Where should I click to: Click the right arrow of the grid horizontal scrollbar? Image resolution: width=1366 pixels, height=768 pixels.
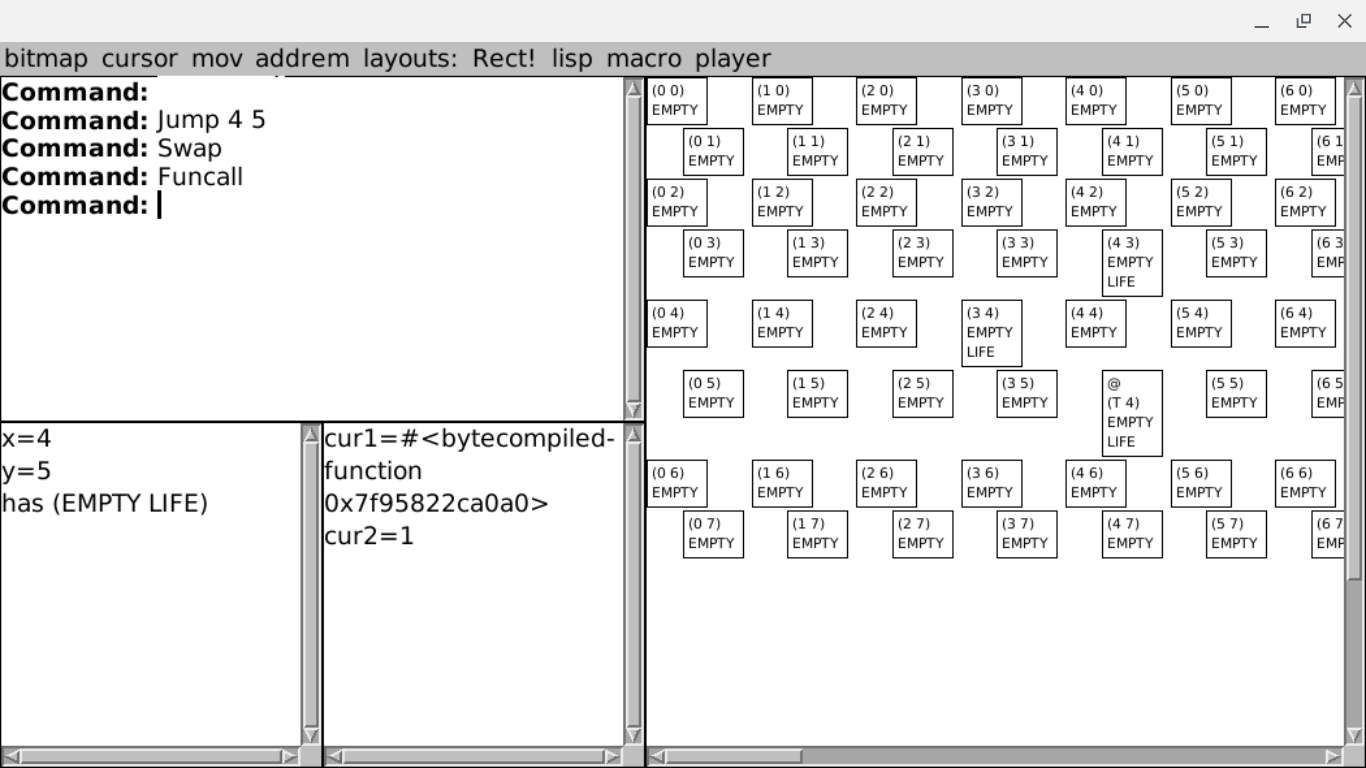[x=1334, y=757]
